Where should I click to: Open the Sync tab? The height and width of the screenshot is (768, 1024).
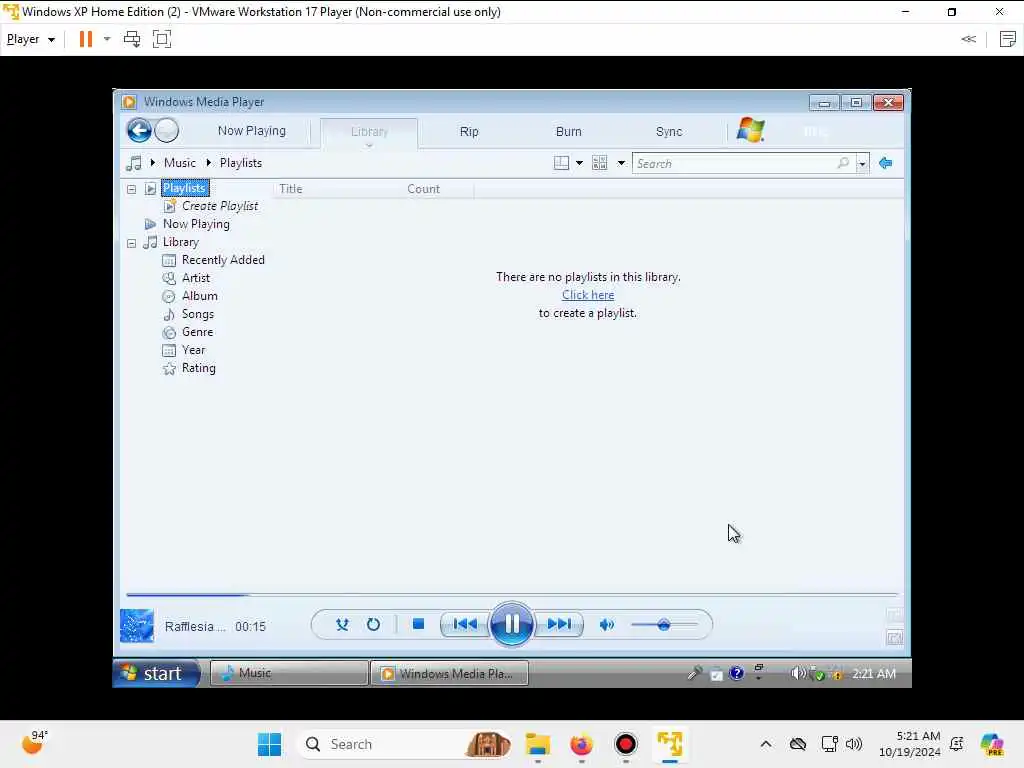coord(669,131)
